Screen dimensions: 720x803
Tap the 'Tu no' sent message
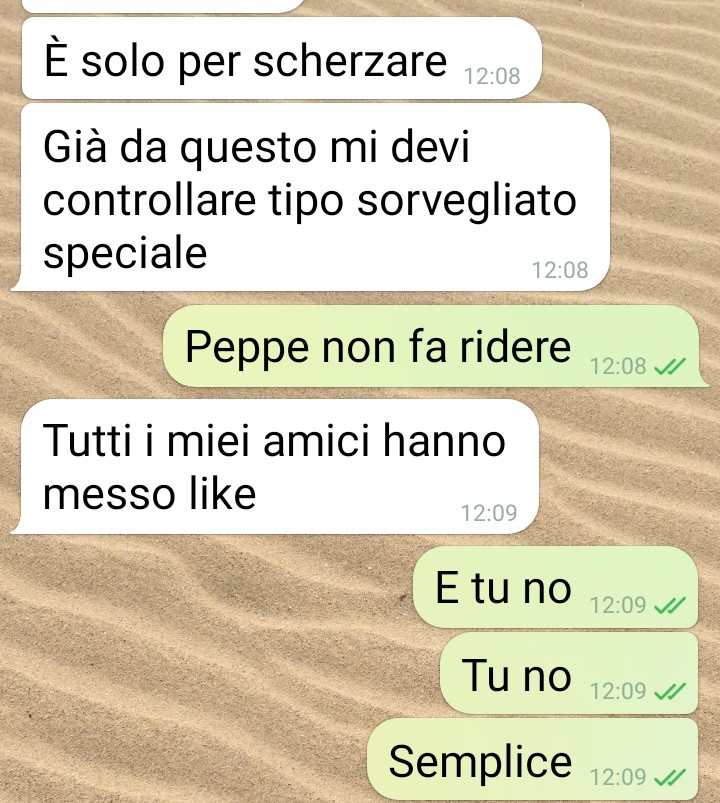pyautogui.click(x=569, y=673)
